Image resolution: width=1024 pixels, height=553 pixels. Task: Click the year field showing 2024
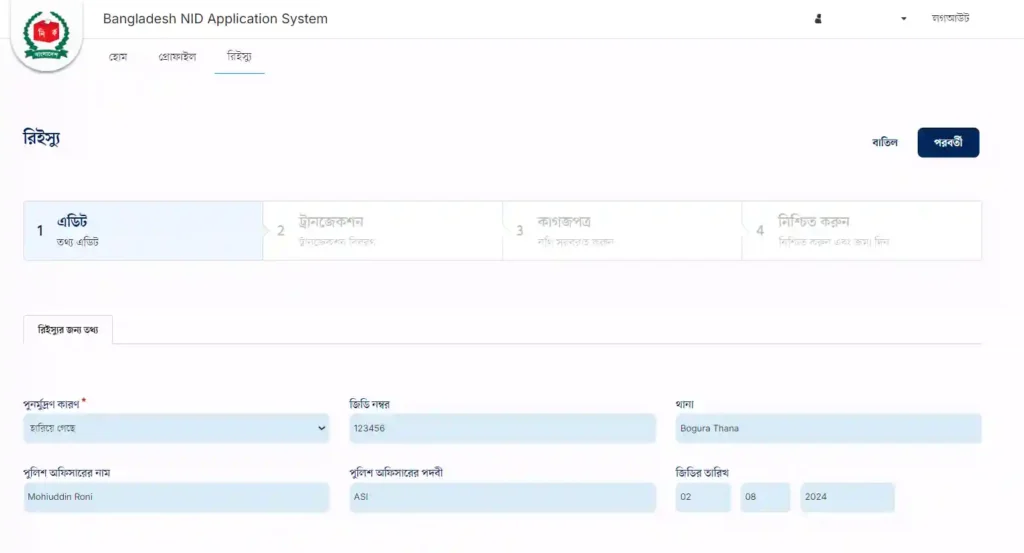pos(846,497)
